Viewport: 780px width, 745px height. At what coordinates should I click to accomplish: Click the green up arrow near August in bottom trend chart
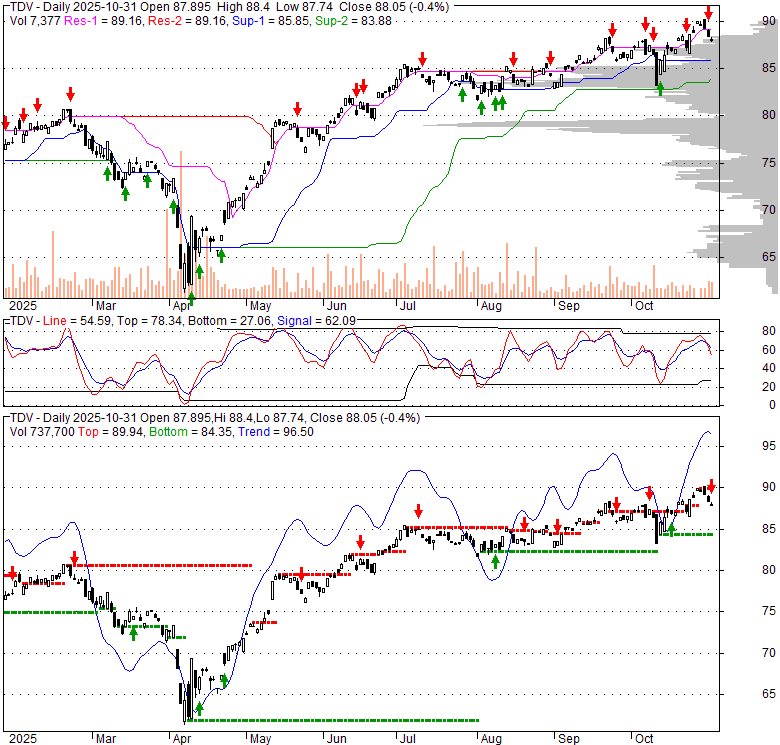[x=495, y=562]
